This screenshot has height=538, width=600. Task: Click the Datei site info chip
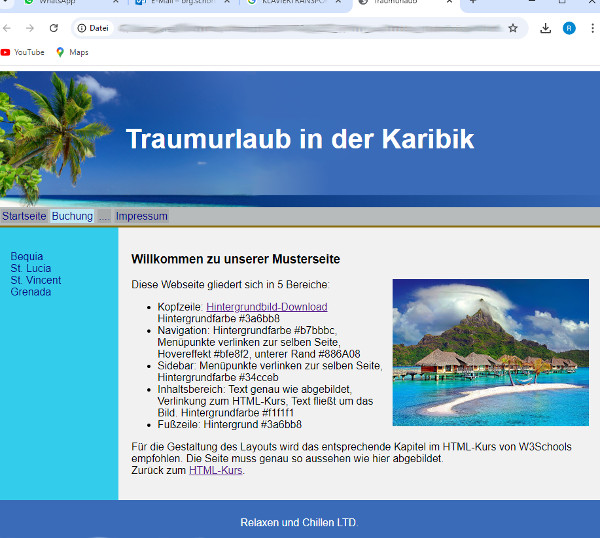[93, 28]
